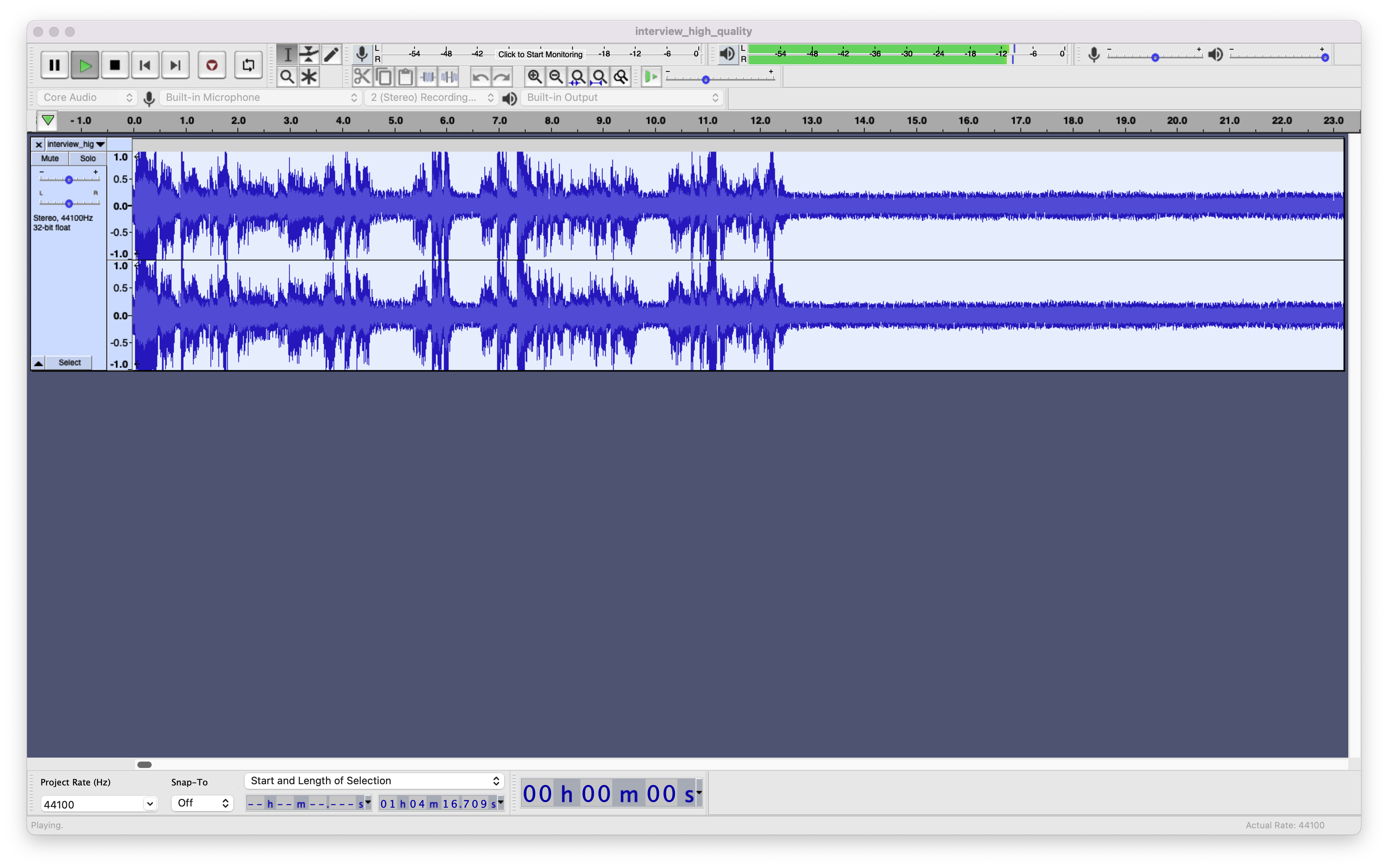Adjust the track gain slider
The width and height of the screenshot is (1388, 868).
[x=69, y=179]
